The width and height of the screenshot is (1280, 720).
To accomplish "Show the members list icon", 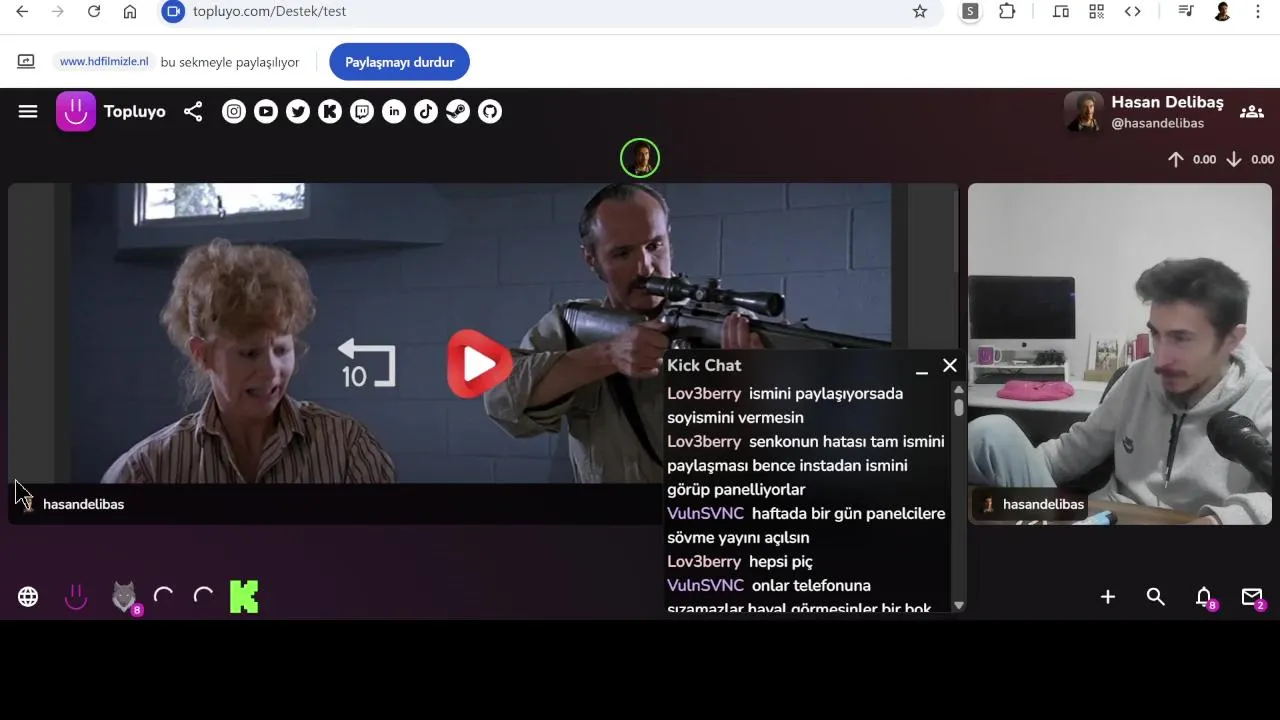I will point(1252,112).
